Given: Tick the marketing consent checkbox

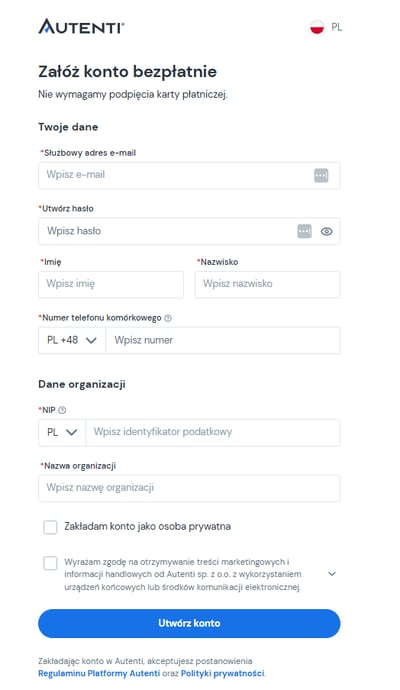Looking at the screenshot, I should [50, 563].
